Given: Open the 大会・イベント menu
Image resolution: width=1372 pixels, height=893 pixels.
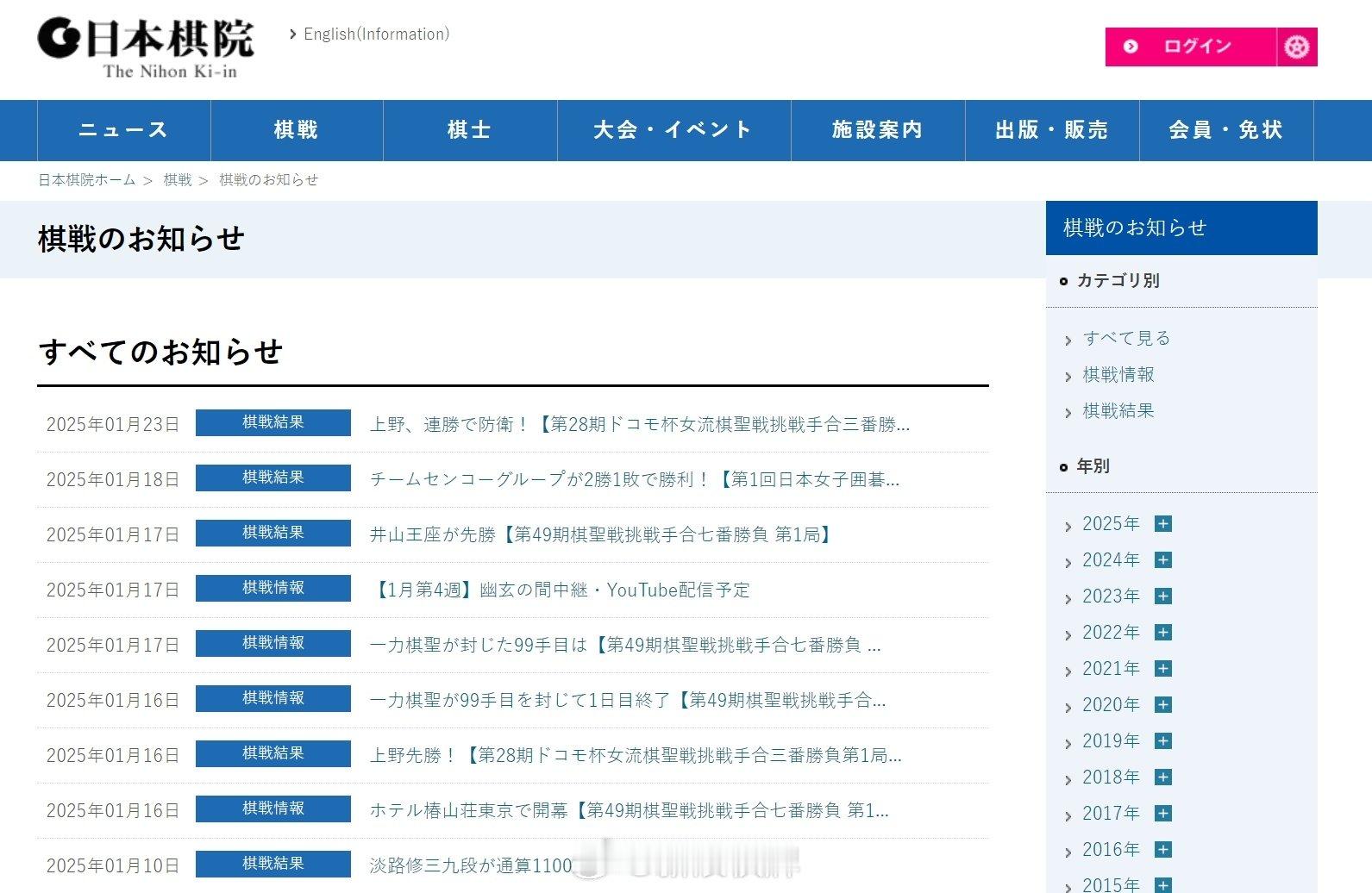Looking at the screenshot, I should [673, 130].
